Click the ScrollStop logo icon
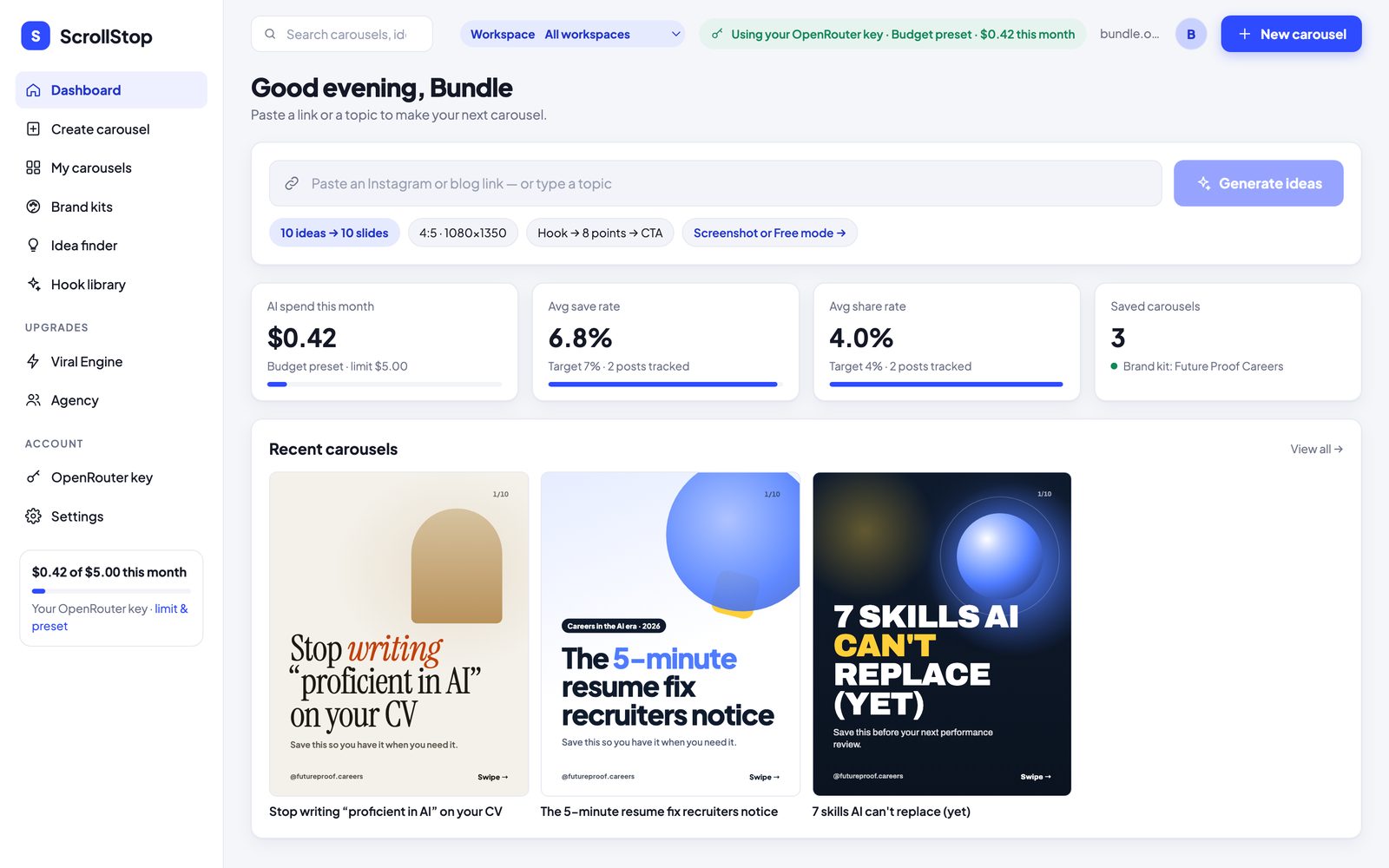 pos(36,36)
